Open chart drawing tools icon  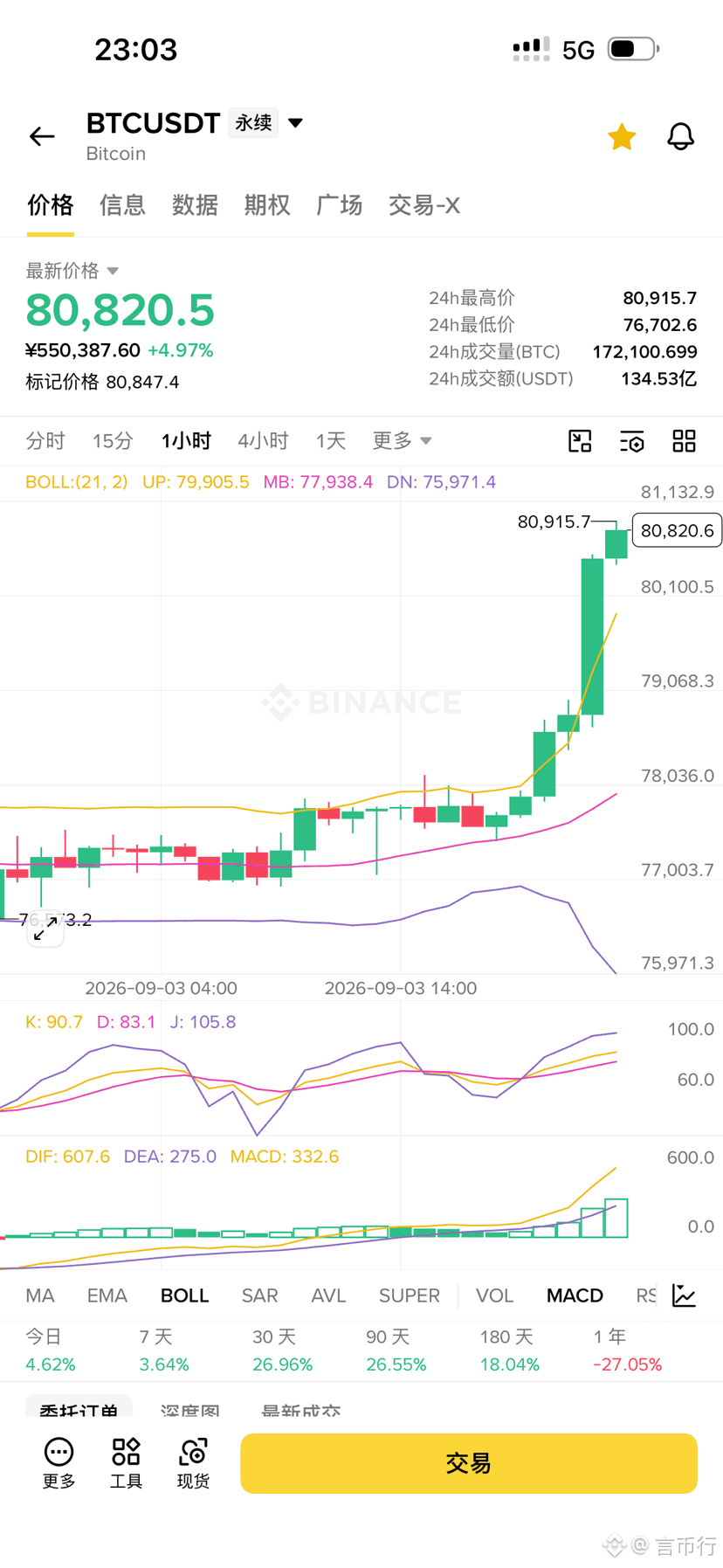(580, 441)
